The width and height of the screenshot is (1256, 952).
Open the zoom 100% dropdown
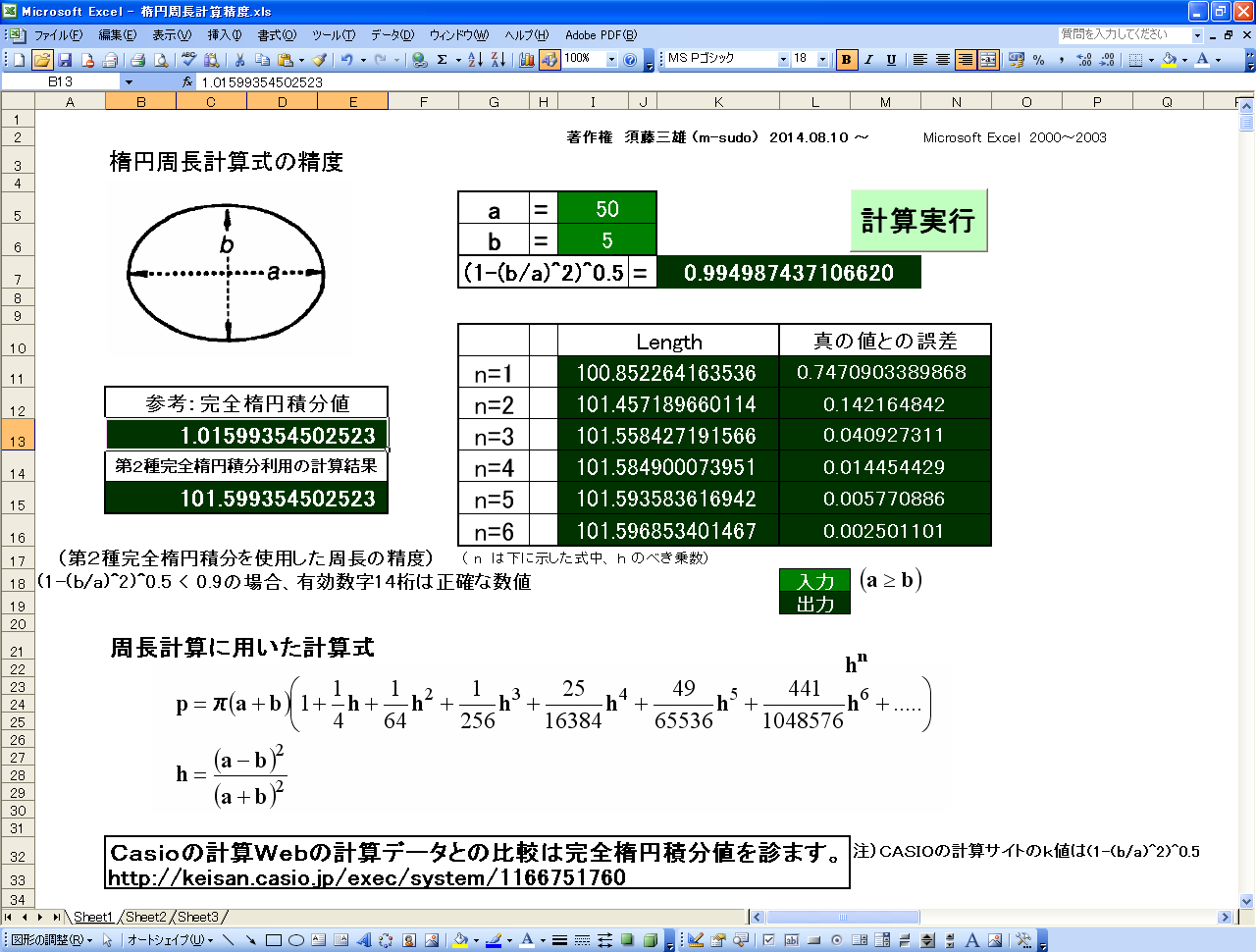tap(611, 60)
